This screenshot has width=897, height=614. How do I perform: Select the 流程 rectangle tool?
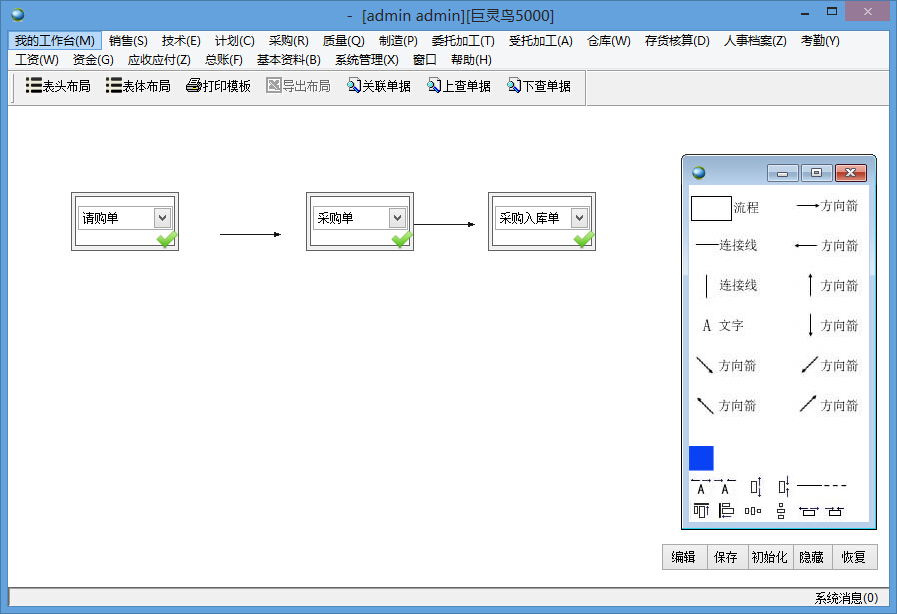coord(711,206)
